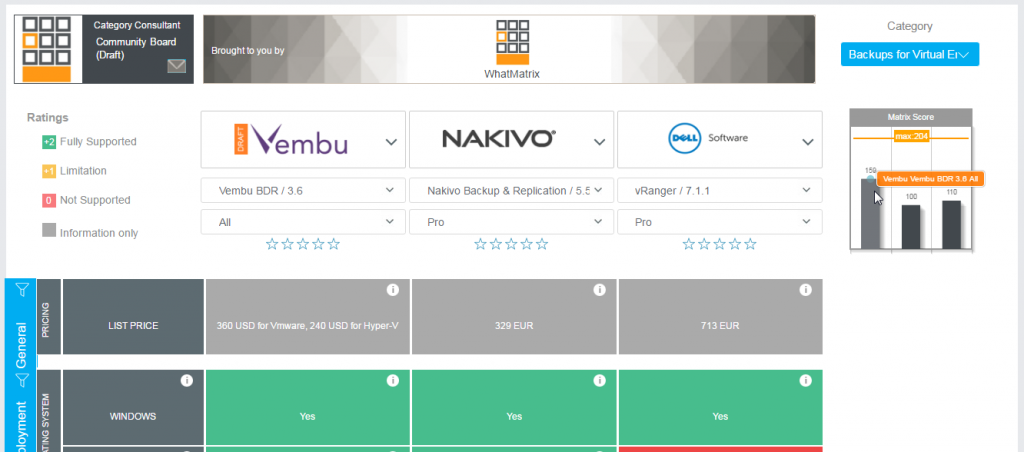Click the Category label above the dropdown
The height and width of the screenshot is (452, 1024).
(909, 26)
